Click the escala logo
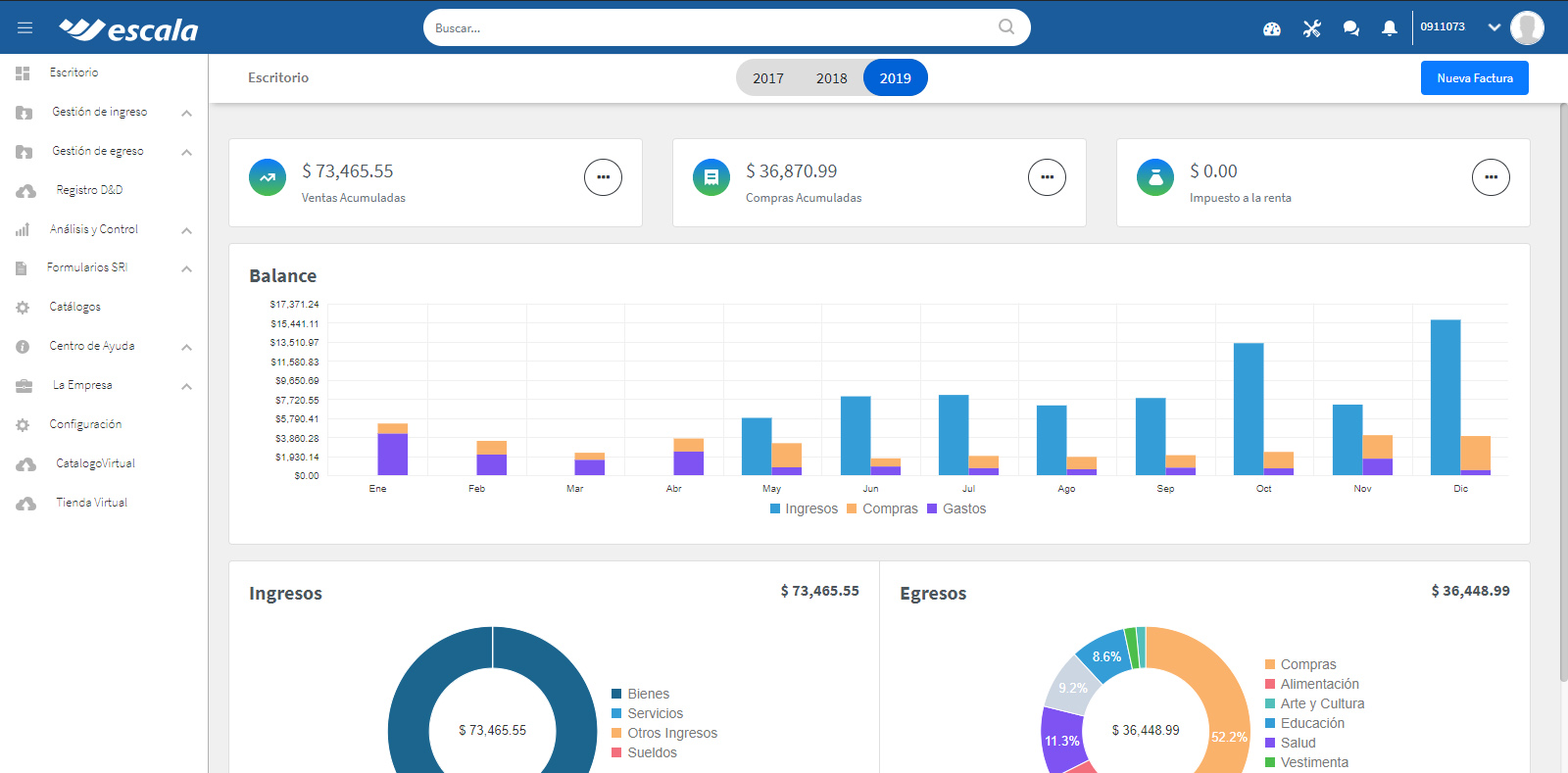This screenshot has height=773, width=1568. pos(128,29)
